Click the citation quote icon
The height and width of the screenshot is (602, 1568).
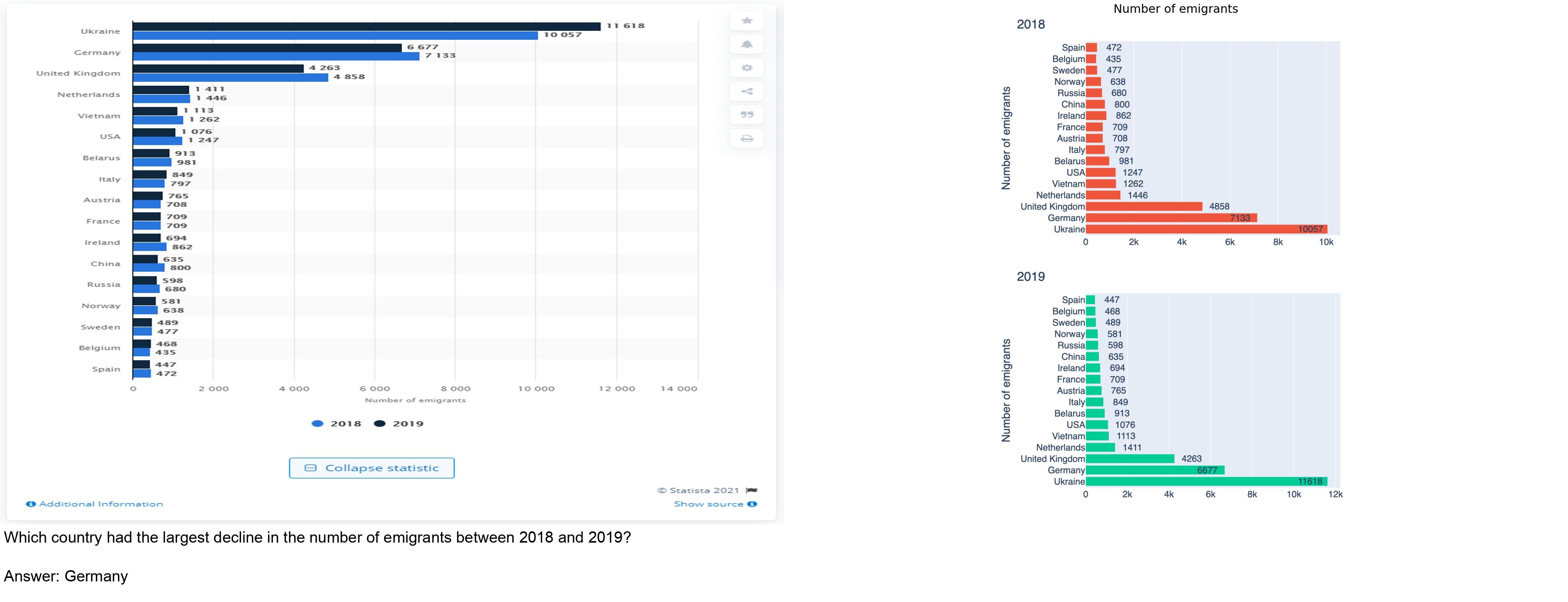[747, 115]
